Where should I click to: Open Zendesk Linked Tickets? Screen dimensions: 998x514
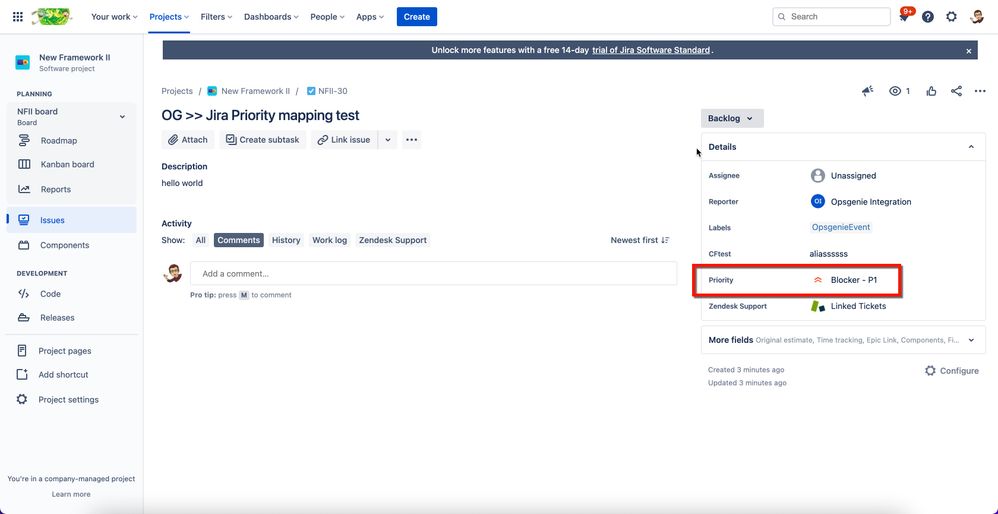click(858, 306)
